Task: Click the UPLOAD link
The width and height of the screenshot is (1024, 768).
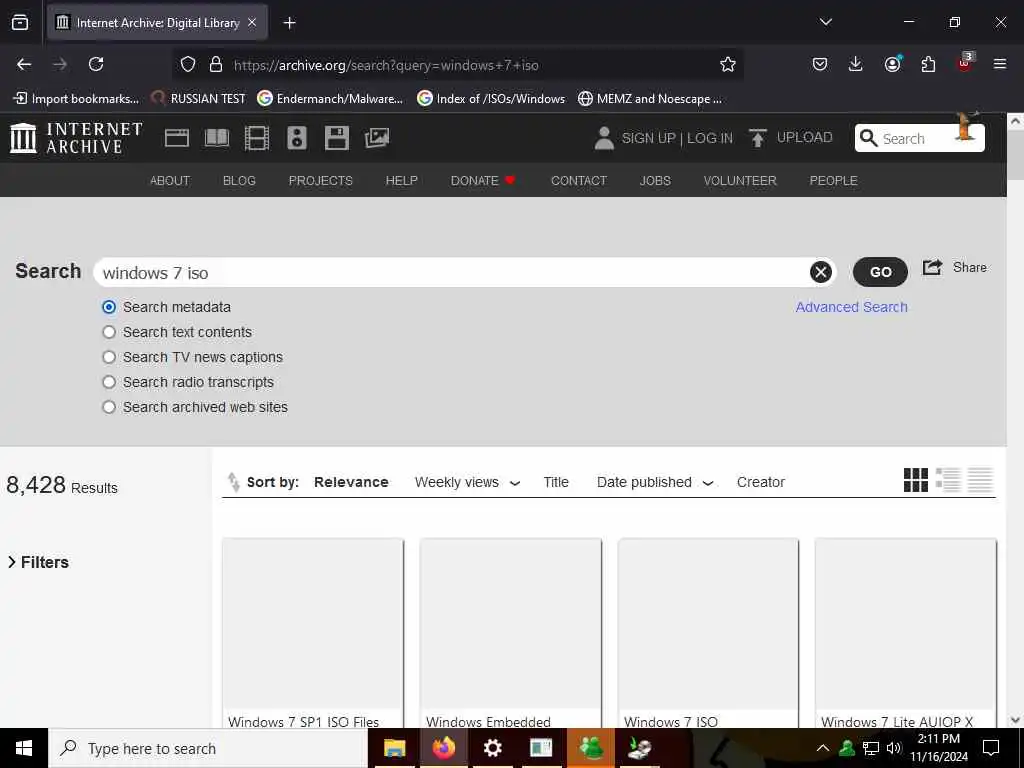Action: (805, 137)
